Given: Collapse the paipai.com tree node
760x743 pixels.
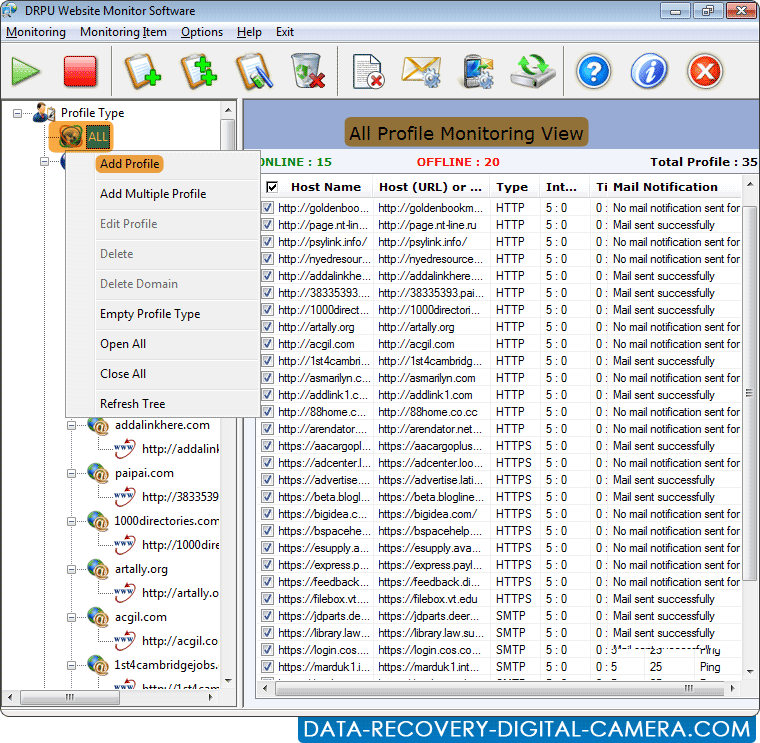Looking at the screenshot, I should point(71,474).
